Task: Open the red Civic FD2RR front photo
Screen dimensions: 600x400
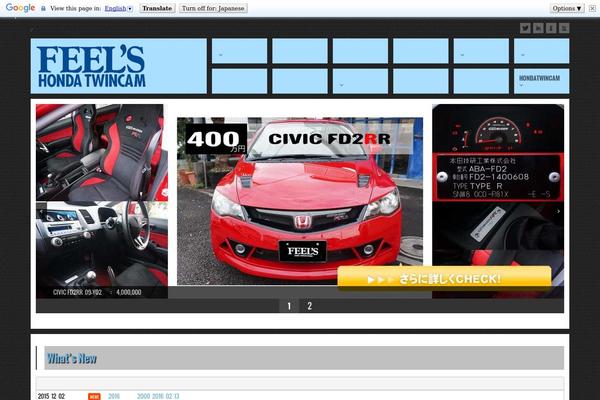Action: click(x=300, y=201)
